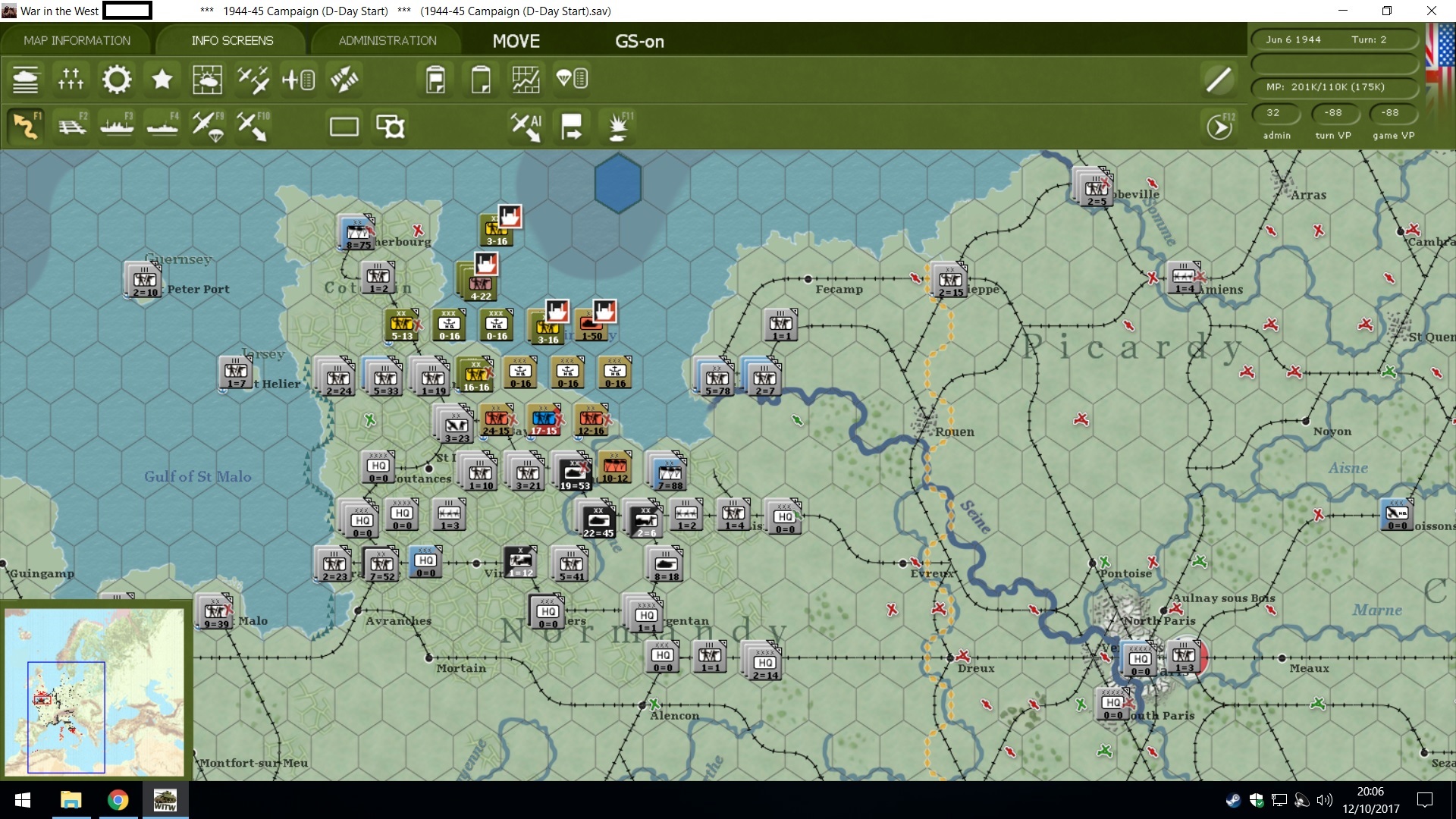The width and height of the screenshot is (1456, 819).
Task: Open File Explorer from the taskbar
Action: click(71, 800)
